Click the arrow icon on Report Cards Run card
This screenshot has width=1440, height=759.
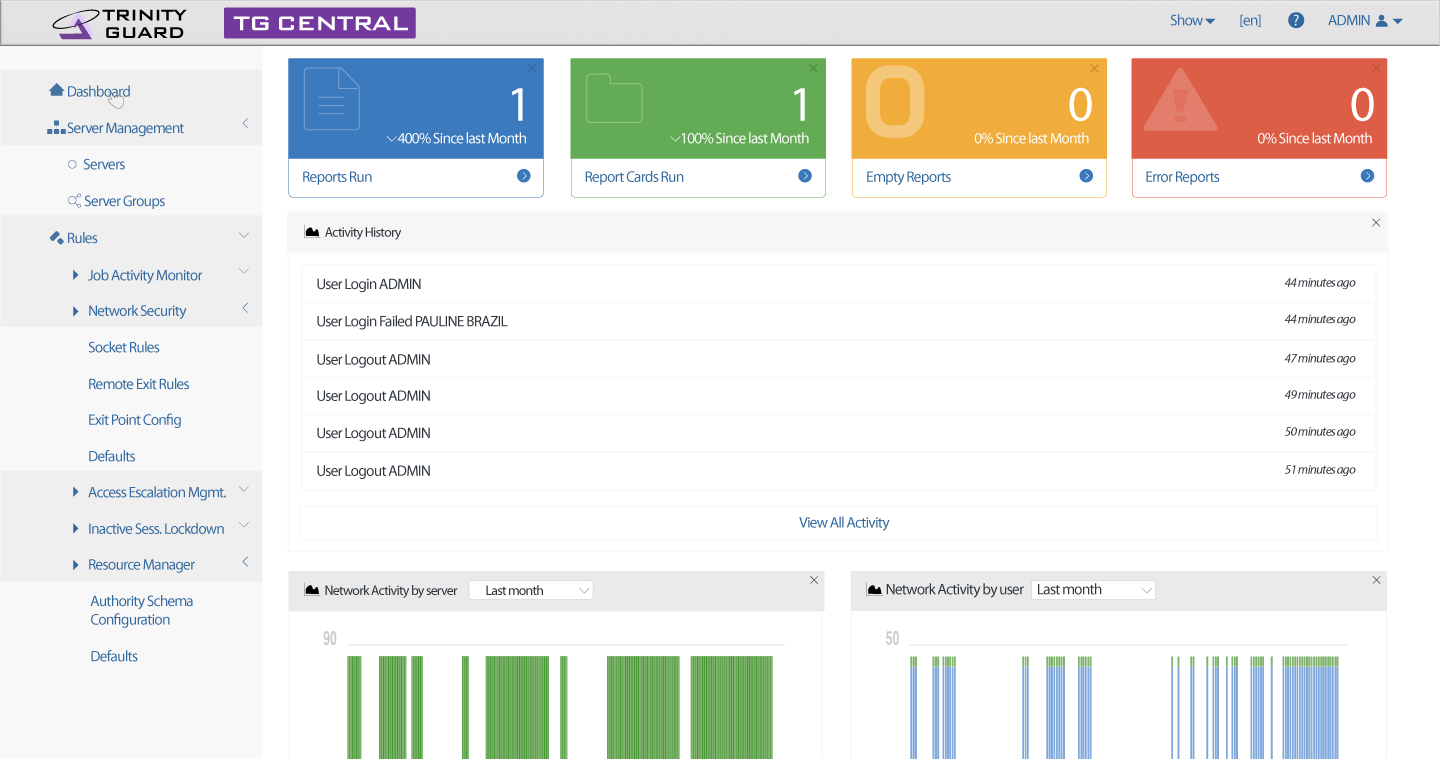(805, 175)
